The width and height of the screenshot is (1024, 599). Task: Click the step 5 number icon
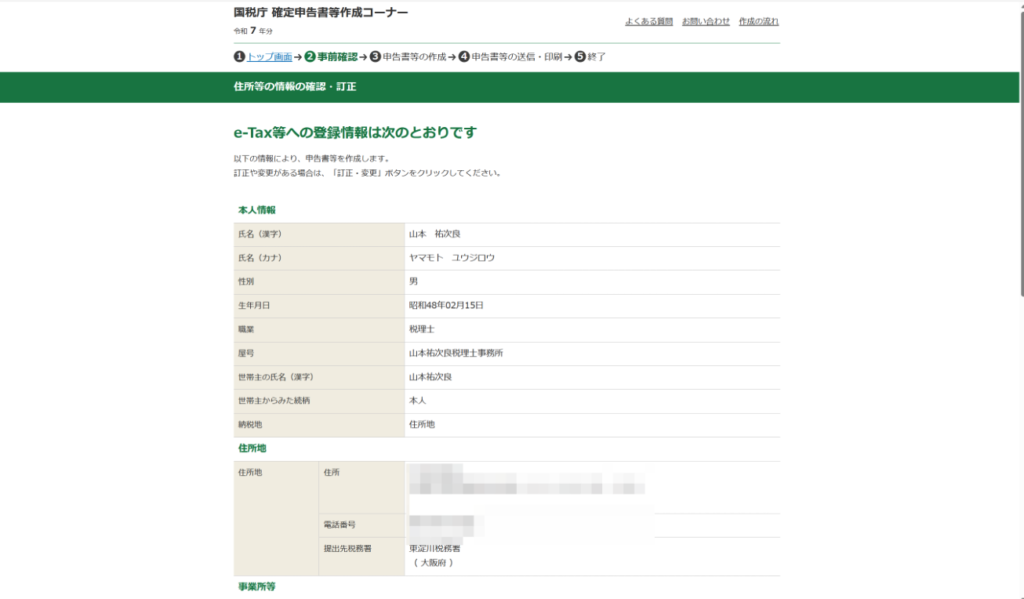580,57
